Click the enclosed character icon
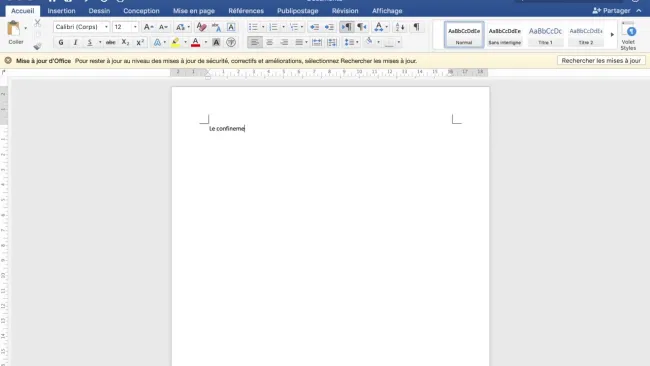The image size is (650, 366). (x=231, y=42)
